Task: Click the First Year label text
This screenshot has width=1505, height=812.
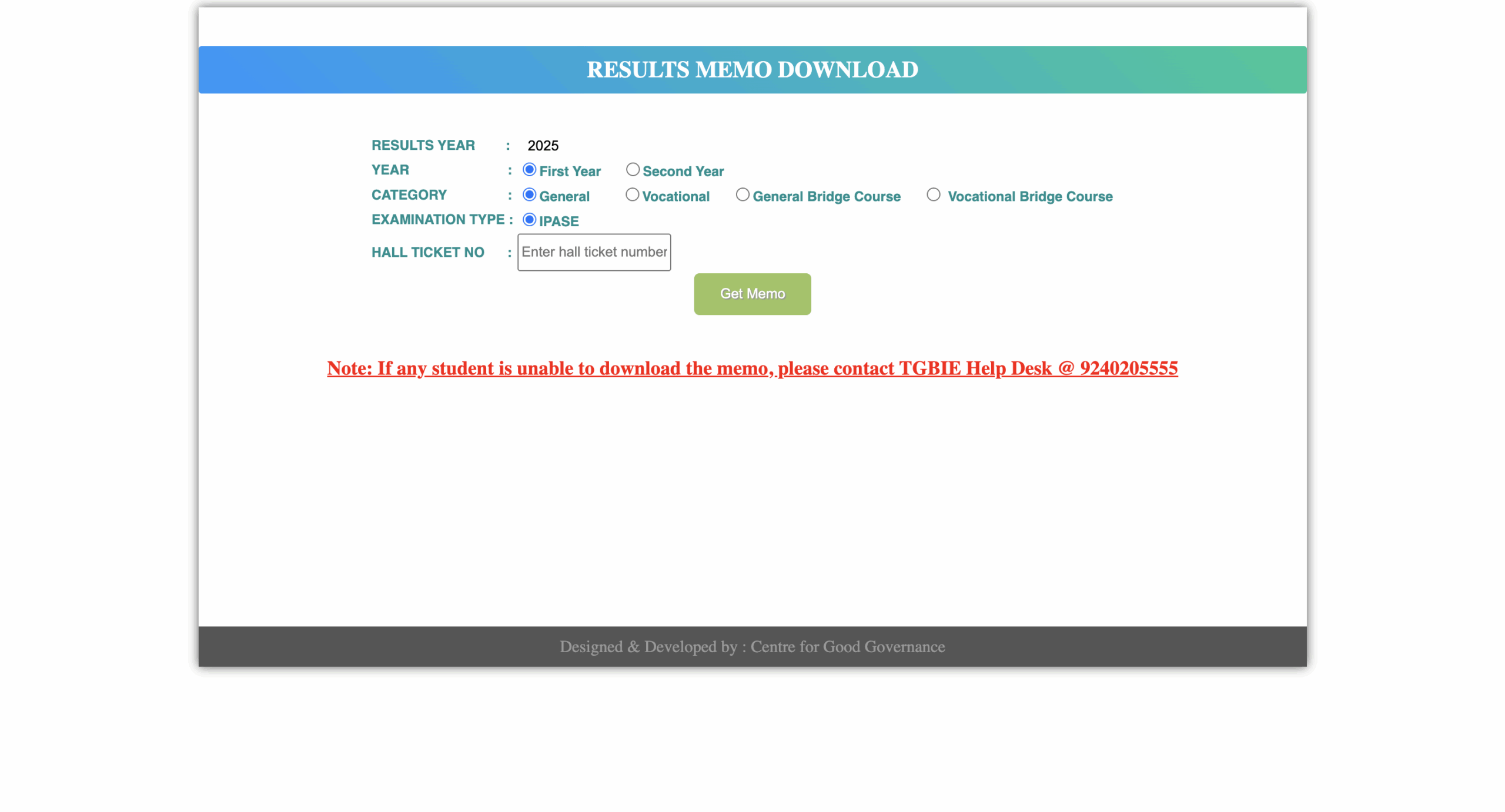Action: (x=570, y=172)
